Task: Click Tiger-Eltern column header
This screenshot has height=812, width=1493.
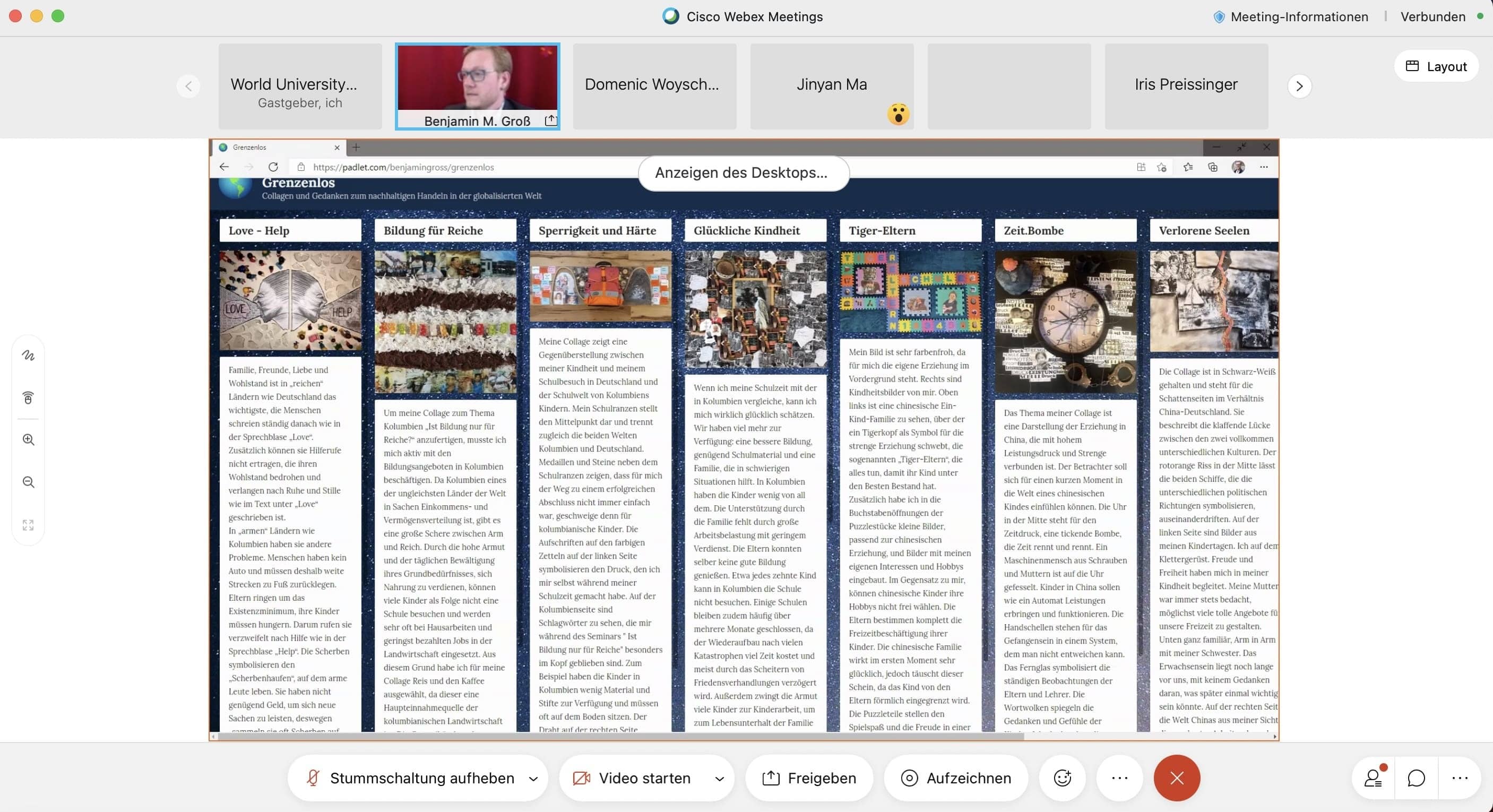Action: pyautogui.click(x=911, y=230)
